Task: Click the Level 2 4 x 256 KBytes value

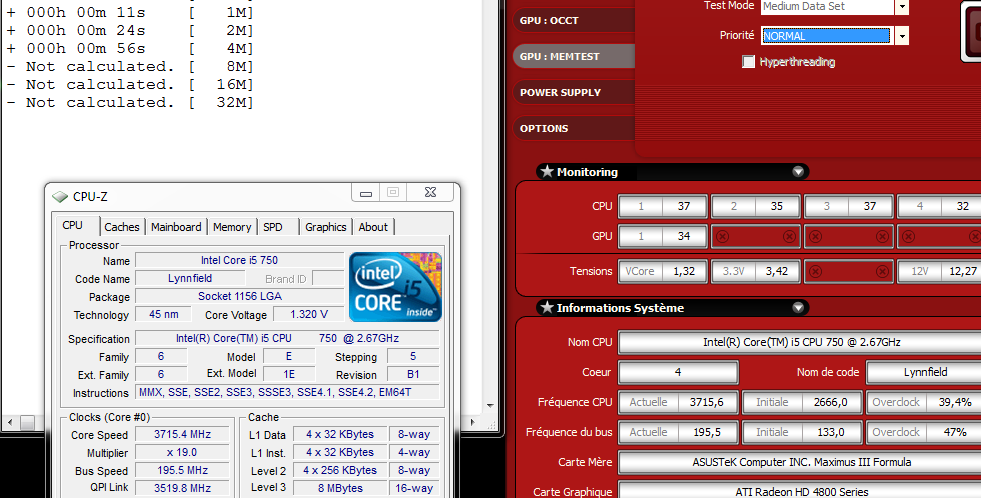Action: tap(340, 470)
